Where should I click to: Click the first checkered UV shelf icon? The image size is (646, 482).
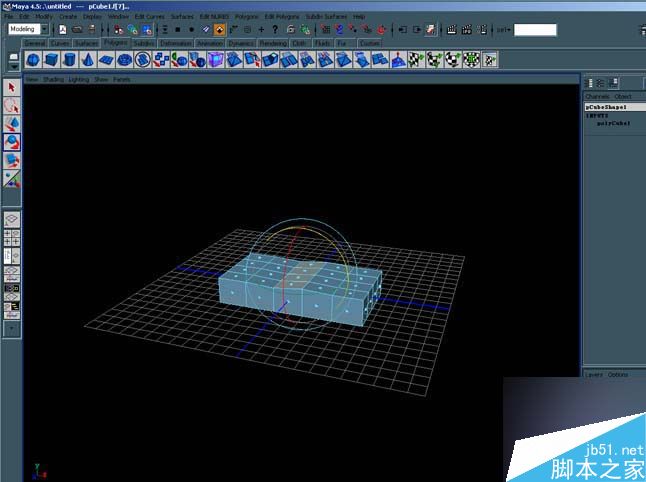416,60
